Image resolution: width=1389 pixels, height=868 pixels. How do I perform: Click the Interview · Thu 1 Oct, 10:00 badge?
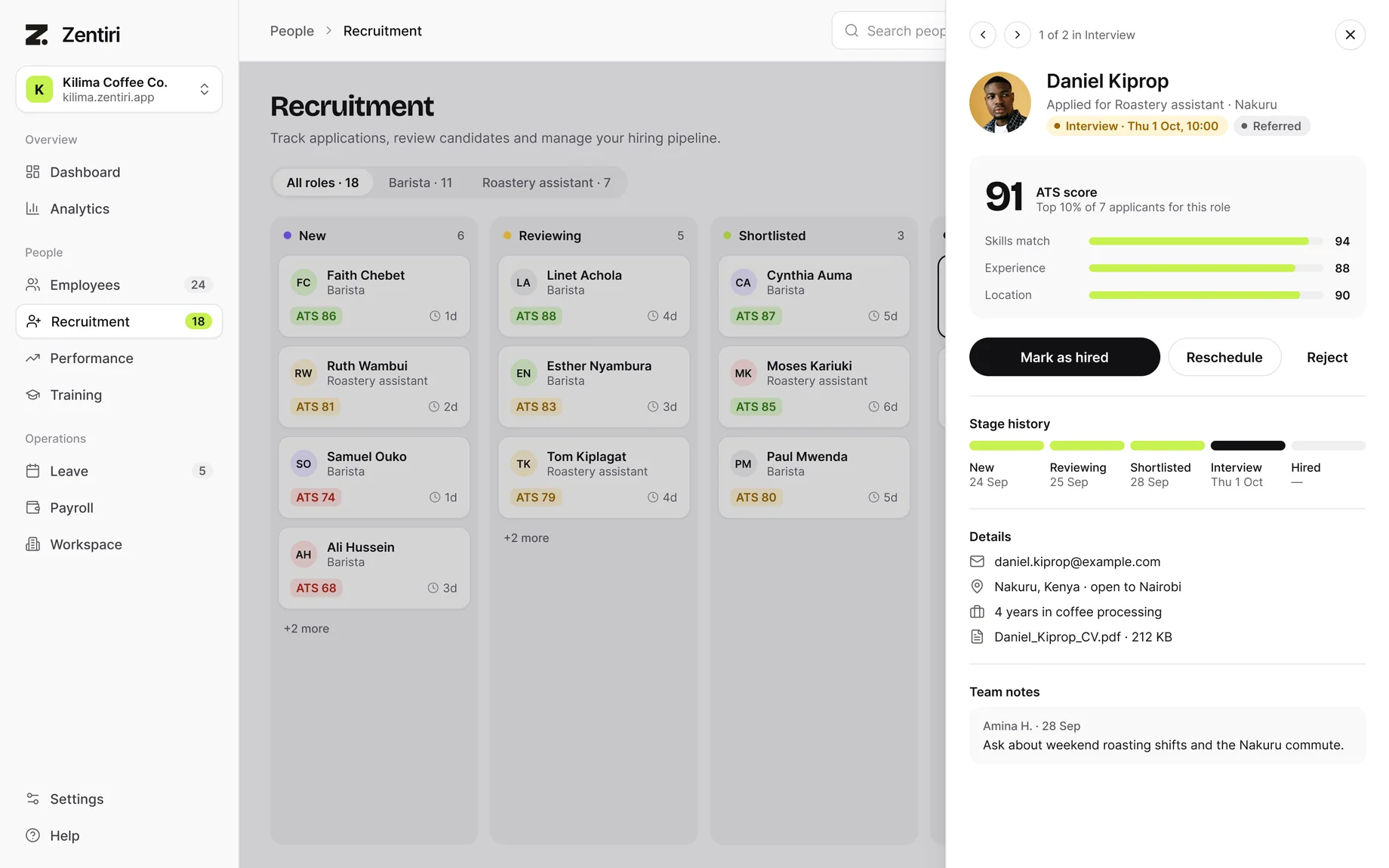pyautogui.click(x=1136, y=126)
